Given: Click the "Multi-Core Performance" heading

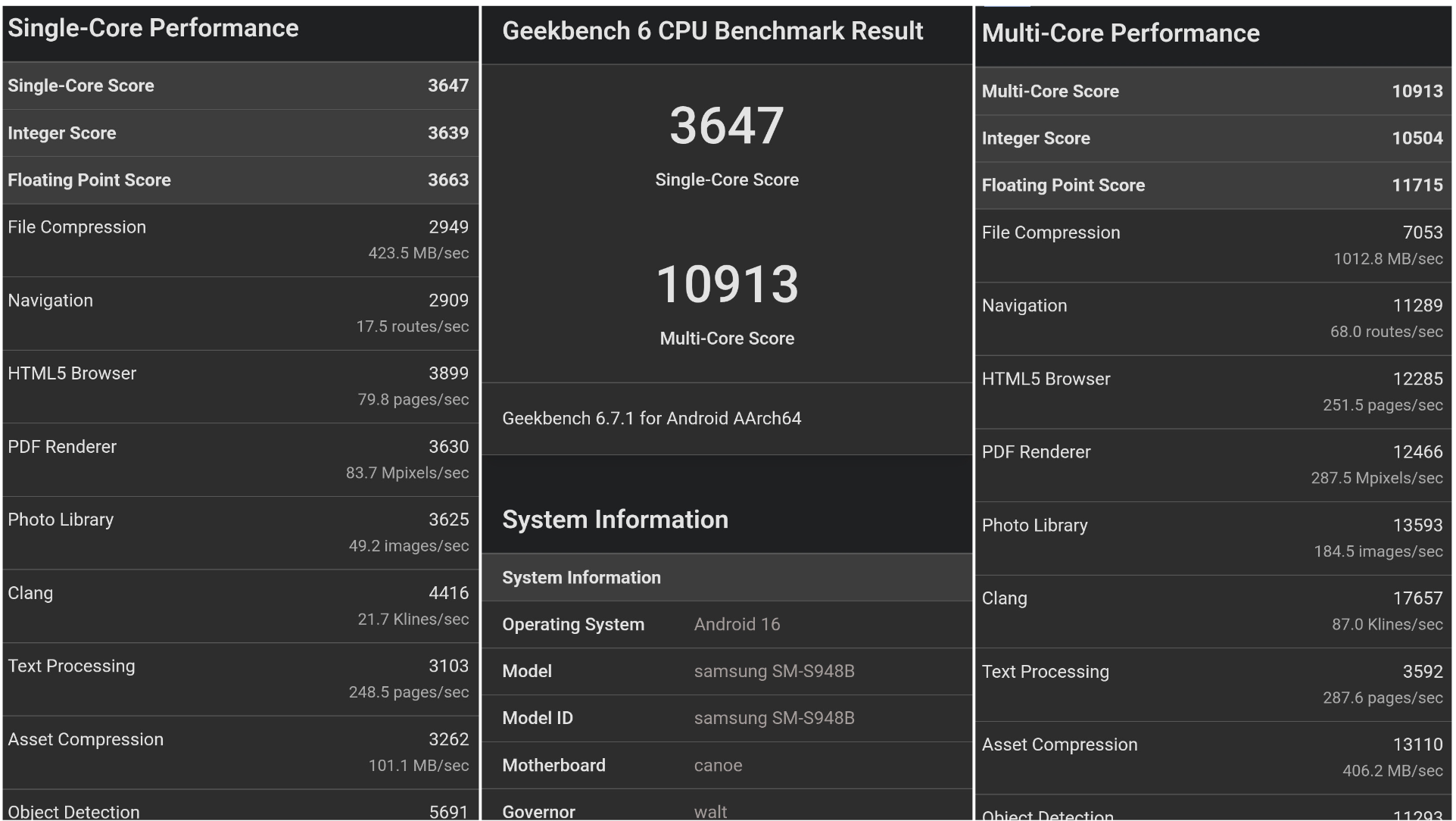Looking at the screenshot, I should coord(1121,34).
